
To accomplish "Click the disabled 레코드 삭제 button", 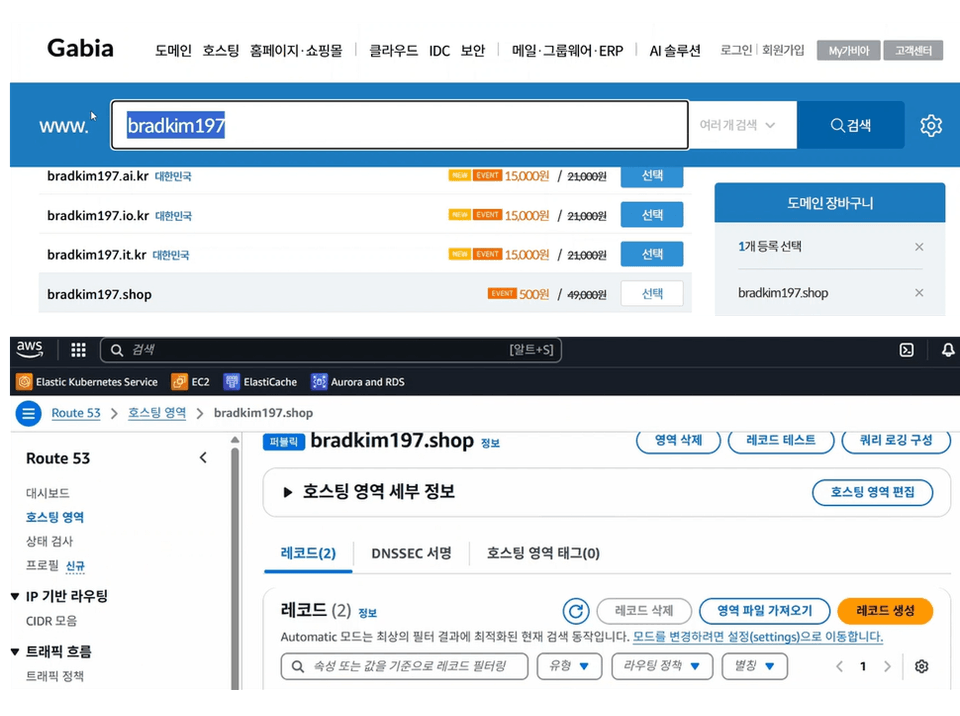I will point(644,611).
